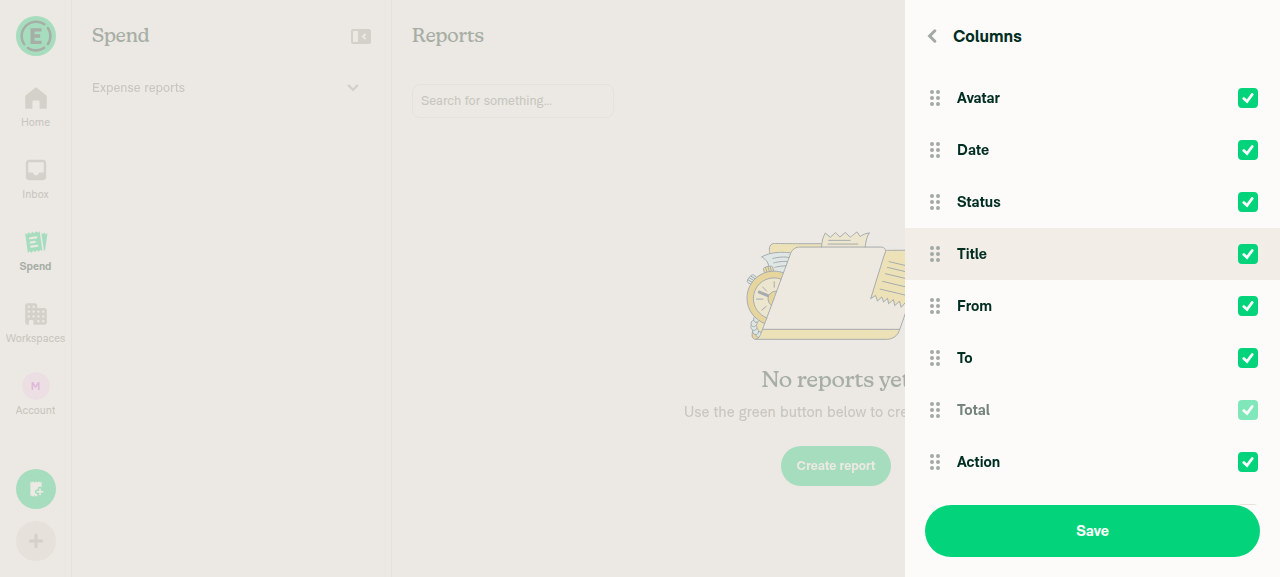Click the From column label
Screen dimensions: 1280x577
click(x=974, y=306)
